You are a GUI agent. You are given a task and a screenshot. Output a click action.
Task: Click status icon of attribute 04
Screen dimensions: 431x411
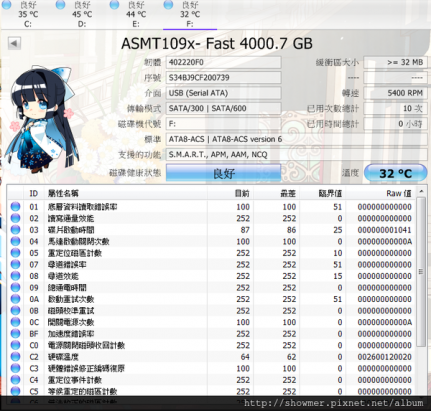pyautogui.click(x=15, y=241)
